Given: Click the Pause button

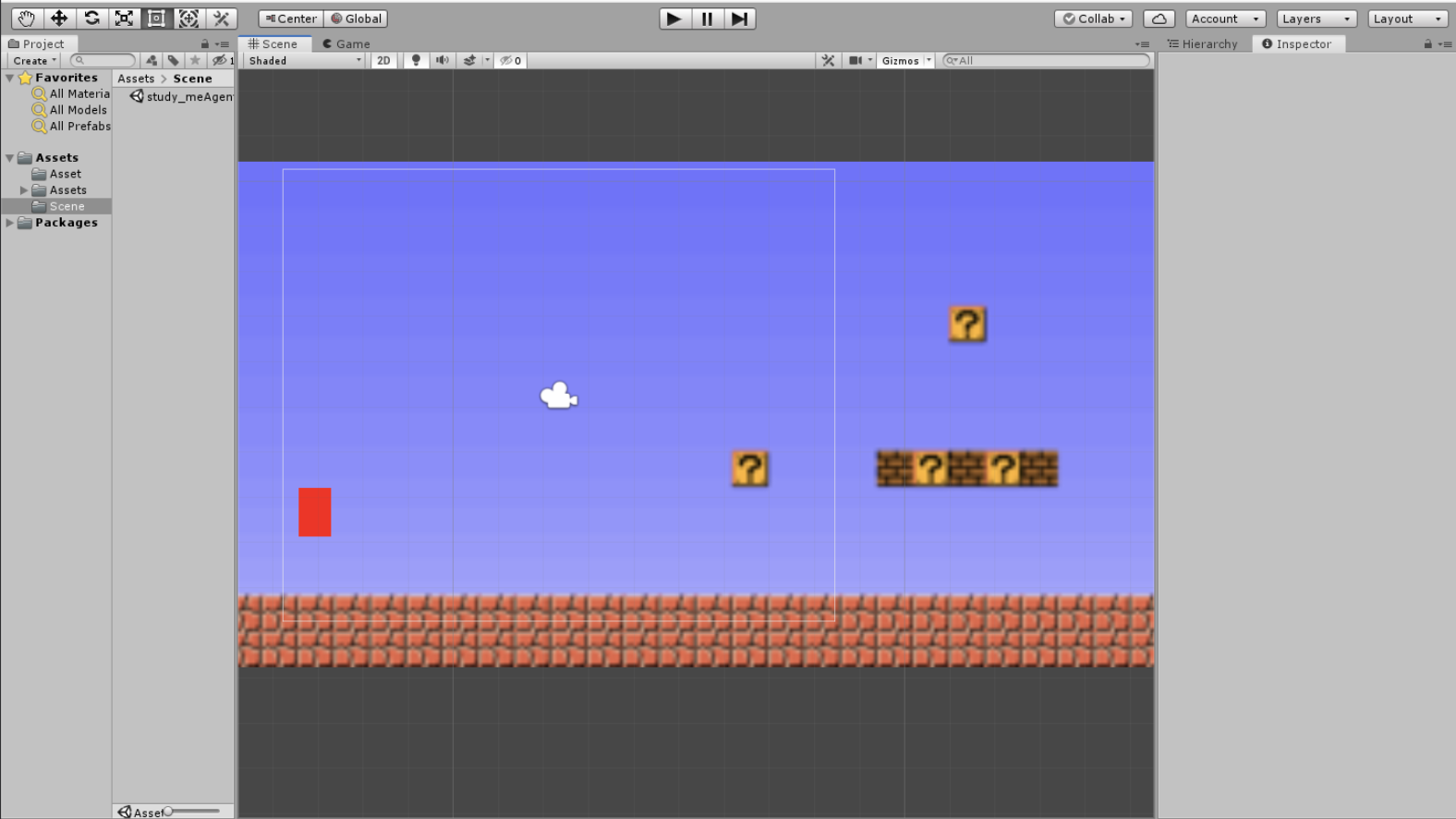Looking at the screenshot, I should coord(707,18).
